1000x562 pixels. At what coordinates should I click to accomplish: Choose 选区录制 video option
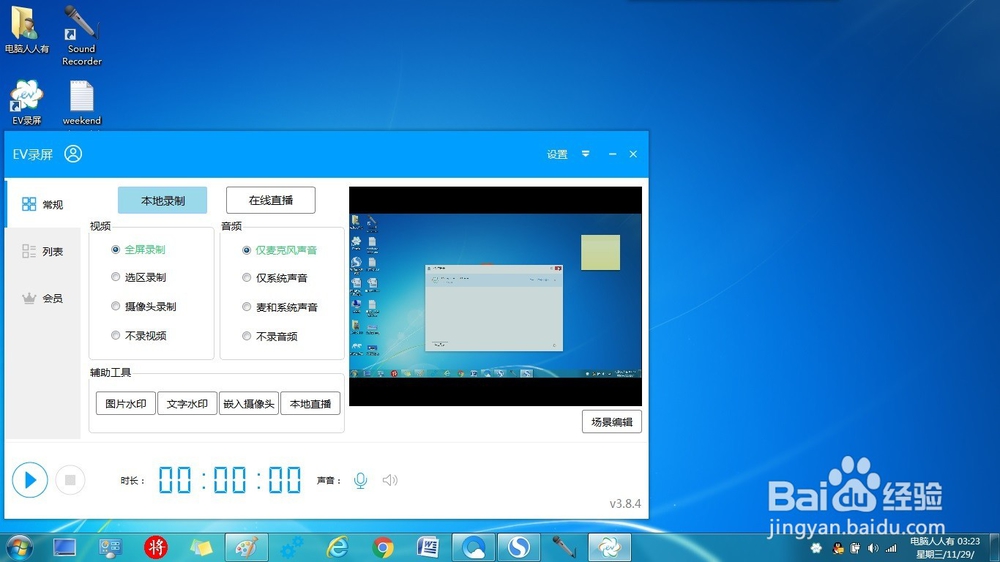(x=138, y=277)
